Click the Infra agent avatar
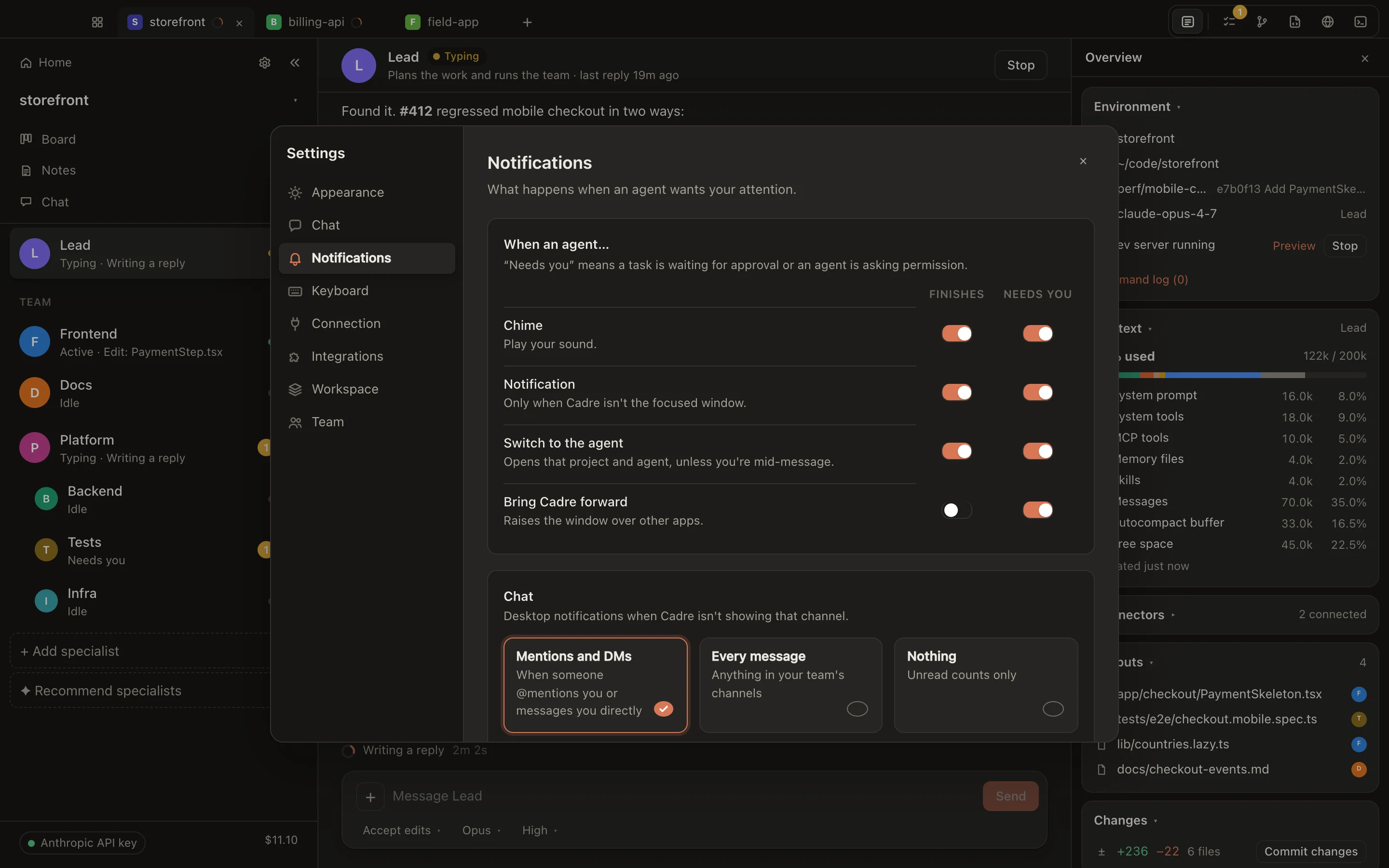Viewport: 1389px width, 868px height. click(x=46, y=601)
